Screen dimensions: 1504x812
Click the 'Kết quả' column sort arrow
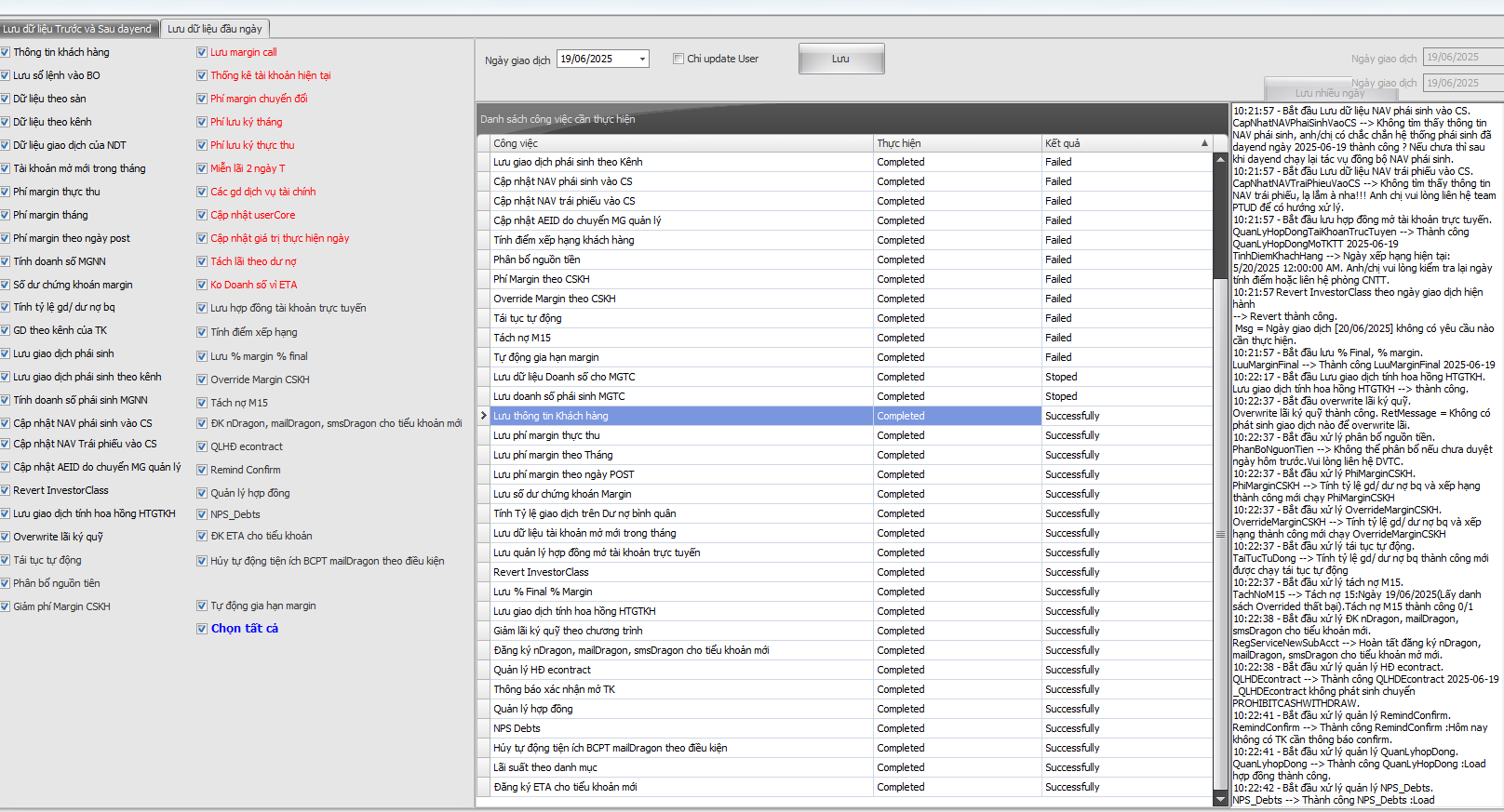point(1204,143)
